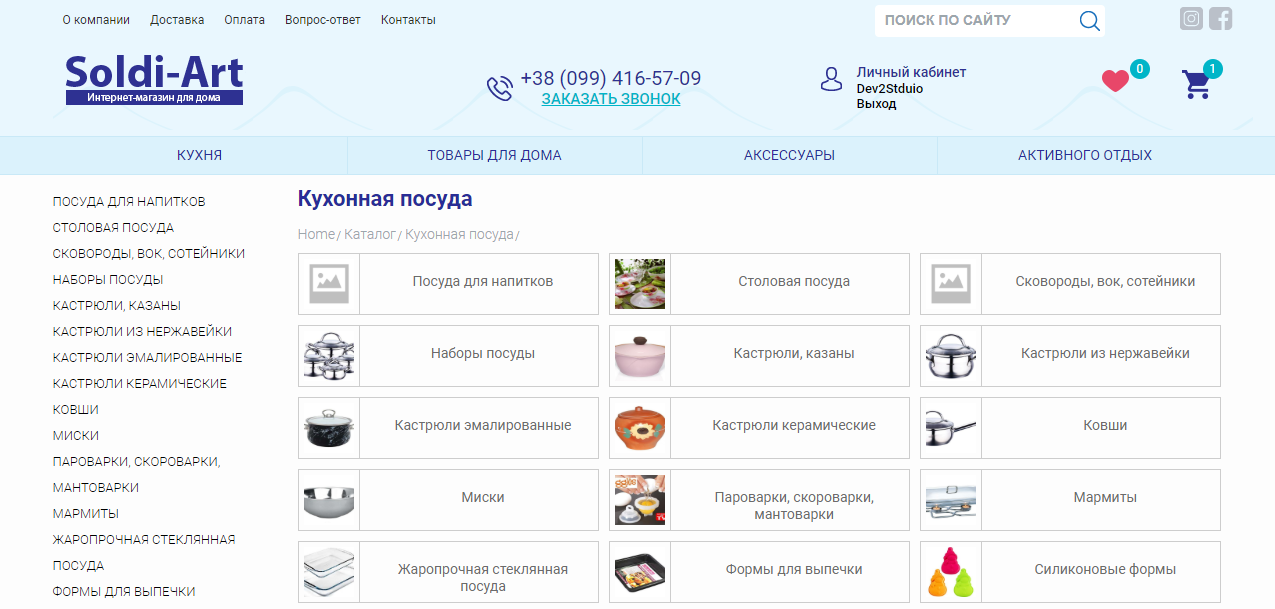Screen dimensions: 1275x609
Task: Select НАБОРЫ ПОСУДЫ in sidebar
Action: pyautogui.click(x=108, y=280)
